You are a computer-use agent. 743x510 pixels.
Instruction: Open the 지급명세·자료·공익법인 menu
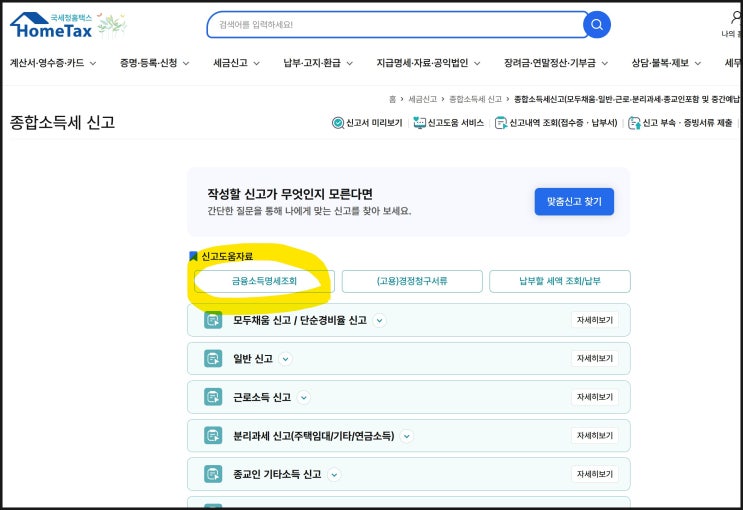428,63
